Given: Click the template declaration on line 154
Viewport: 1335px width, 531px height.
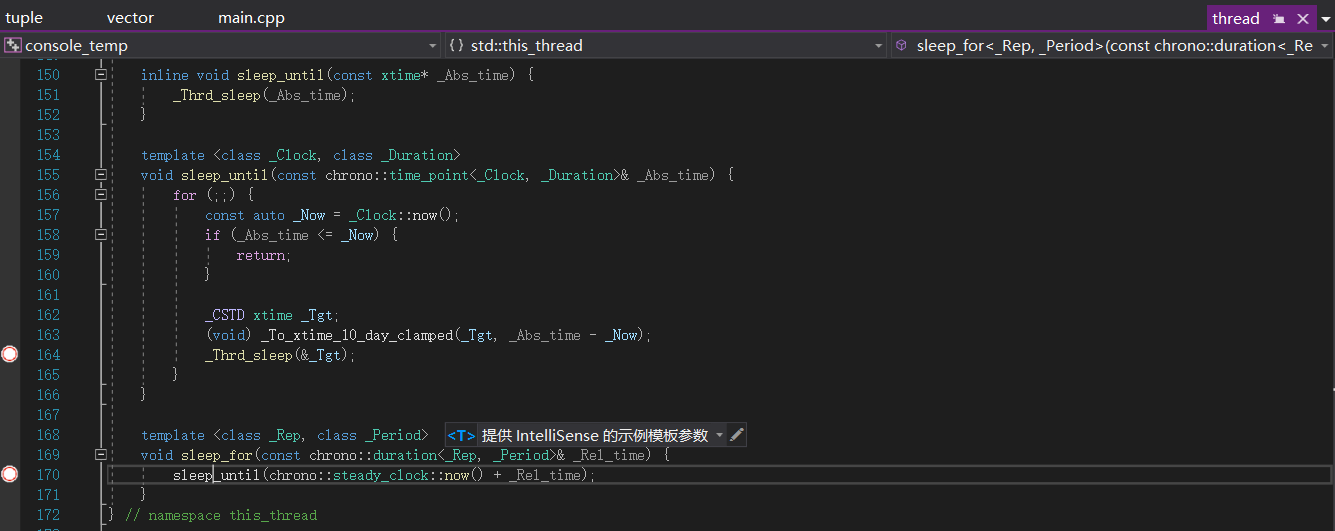Looking at the screenshot, I should tap(300, 155).
